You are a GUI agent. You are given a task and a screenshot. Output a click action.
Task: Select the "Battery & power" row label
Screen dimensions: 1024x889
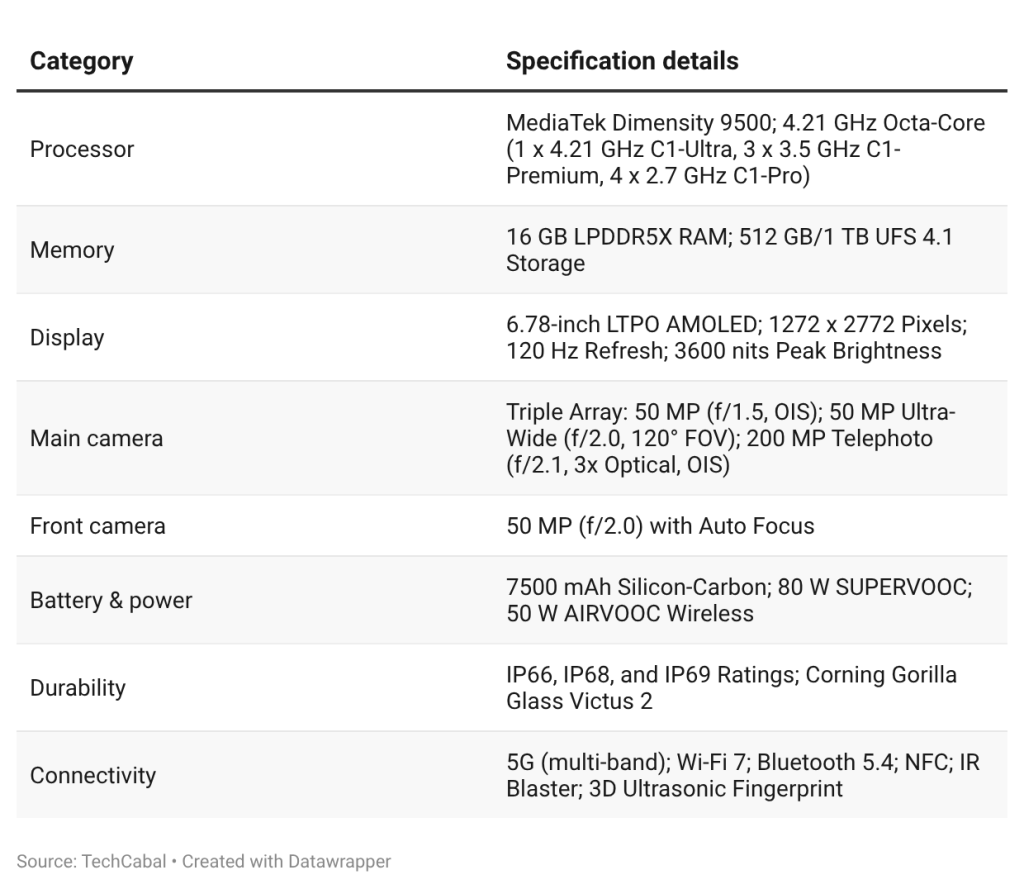pos(111,601)
